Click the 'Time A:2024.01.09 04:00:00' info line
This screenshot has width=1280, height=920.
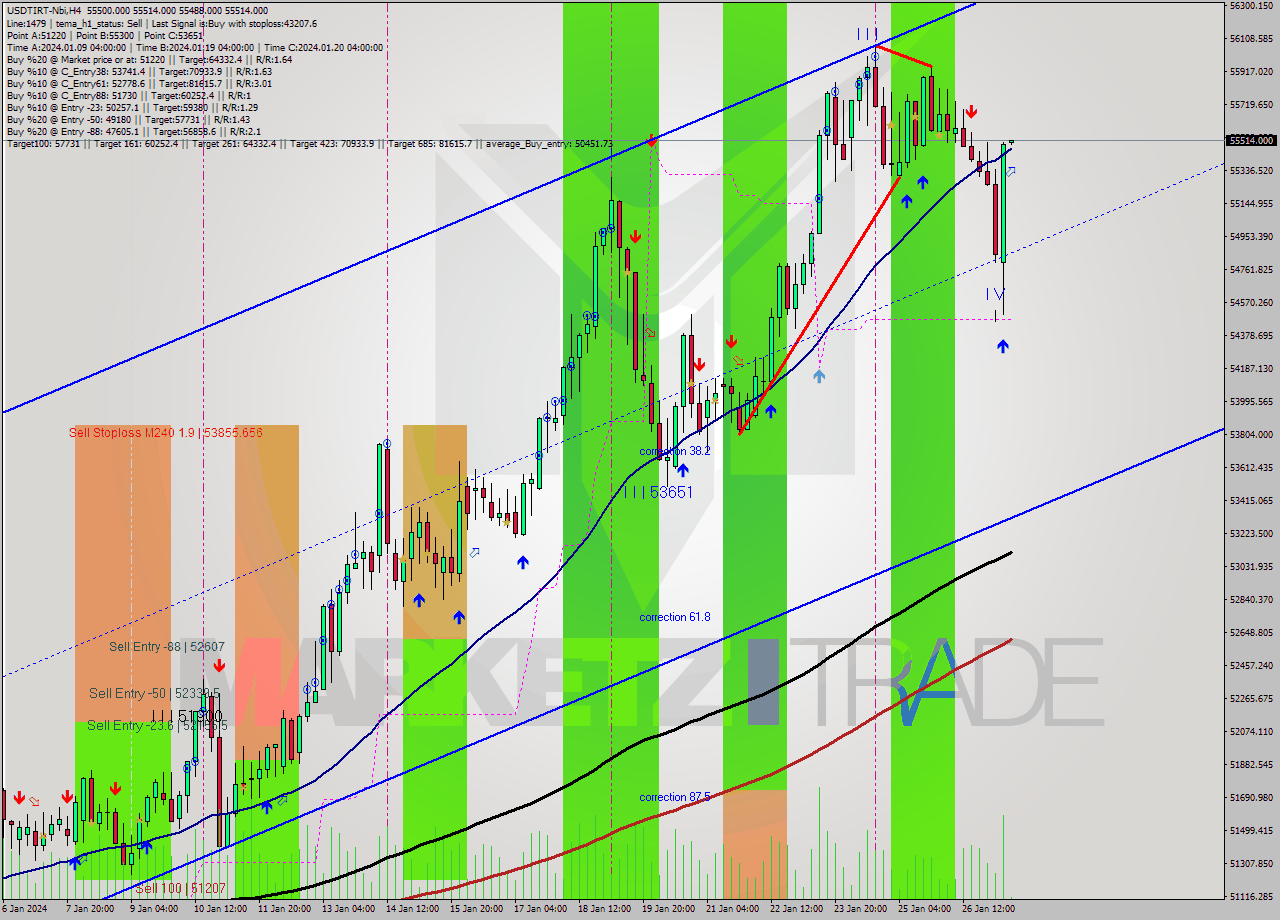(x=195, y=47)
